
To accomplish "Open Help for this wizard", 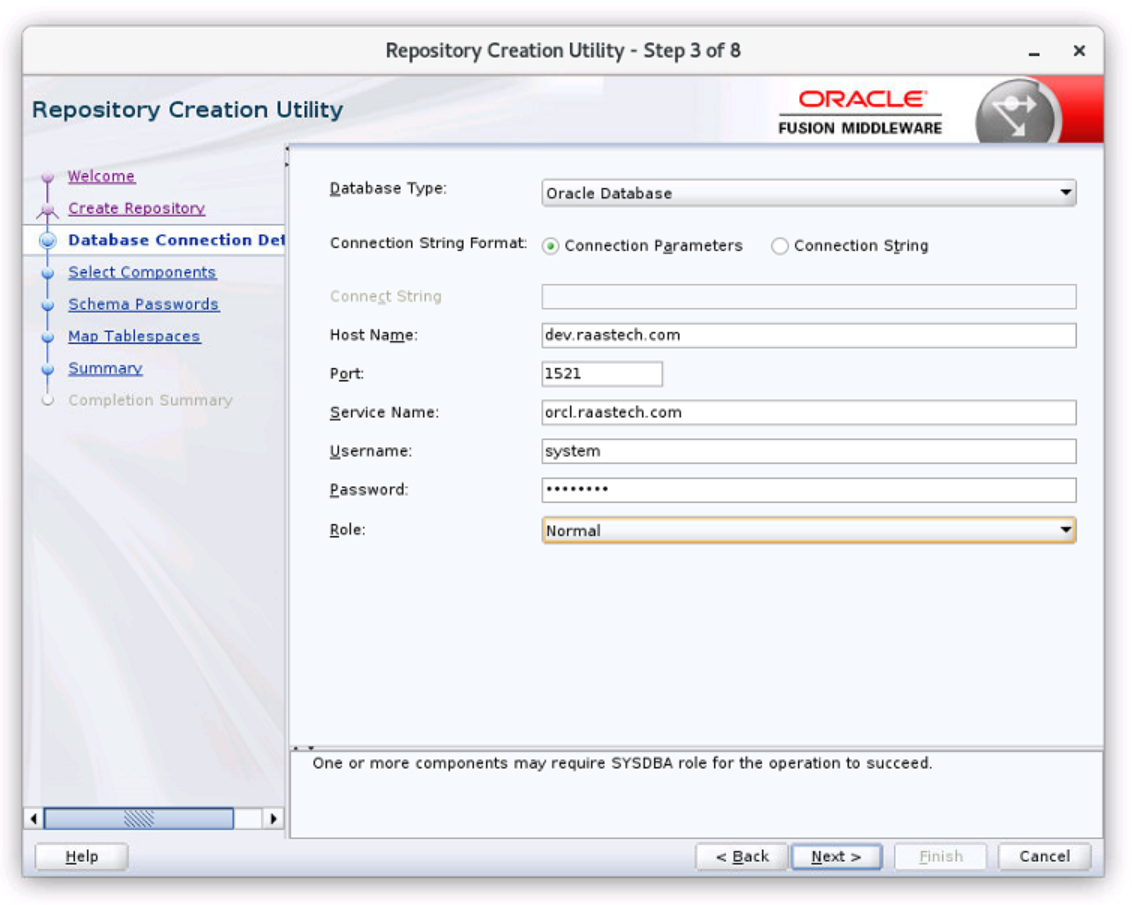I will [x=81, y=856].
